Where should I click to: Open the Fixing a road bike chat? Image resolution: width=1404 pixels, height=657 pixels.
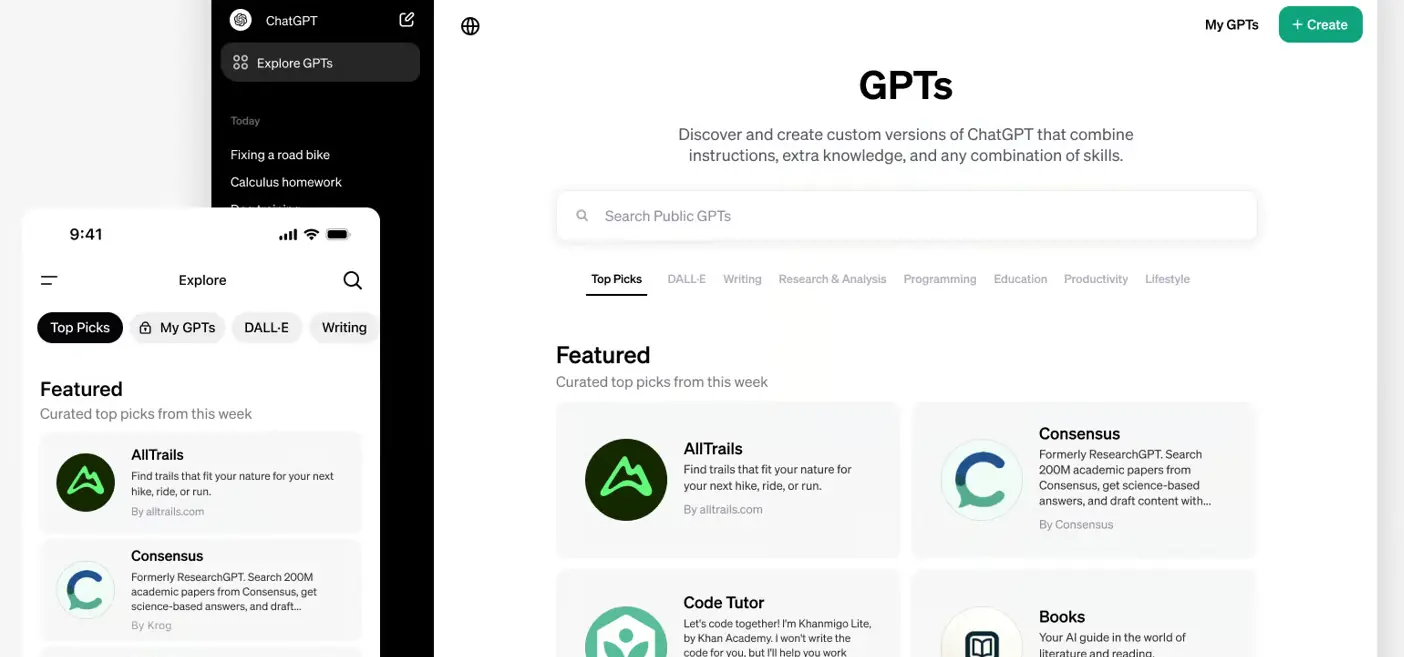(280, 155)
